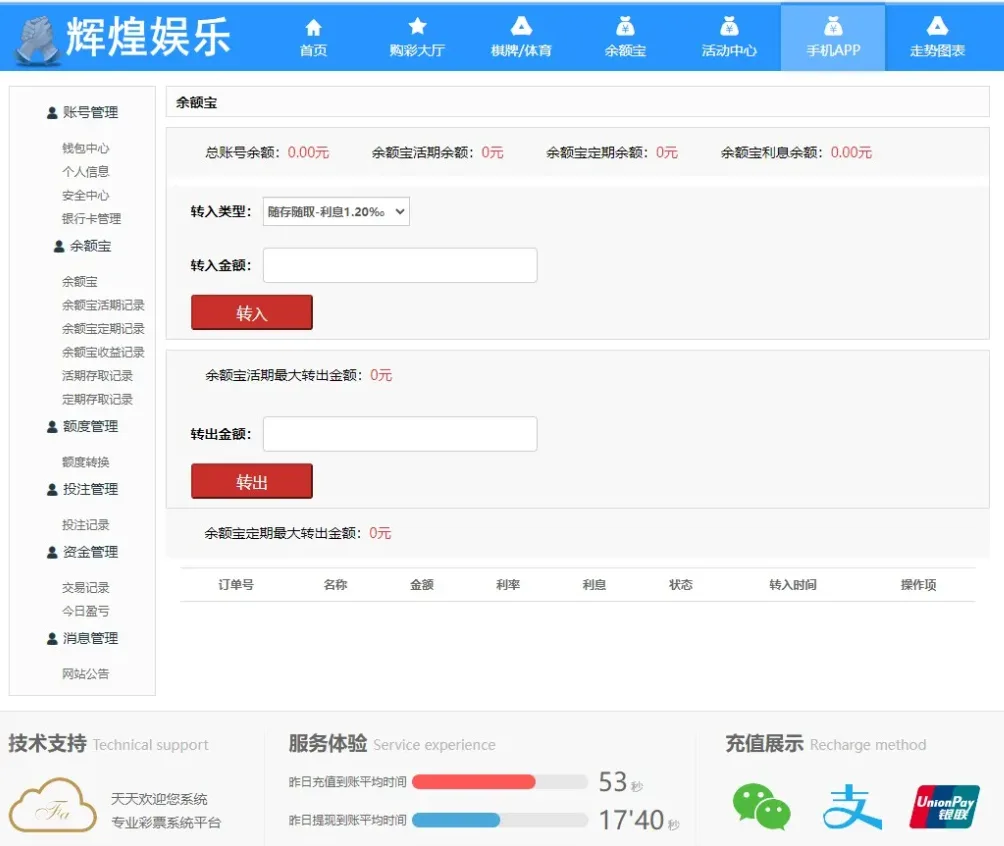Click the UnionPay 银联 icon

point(944,806)
